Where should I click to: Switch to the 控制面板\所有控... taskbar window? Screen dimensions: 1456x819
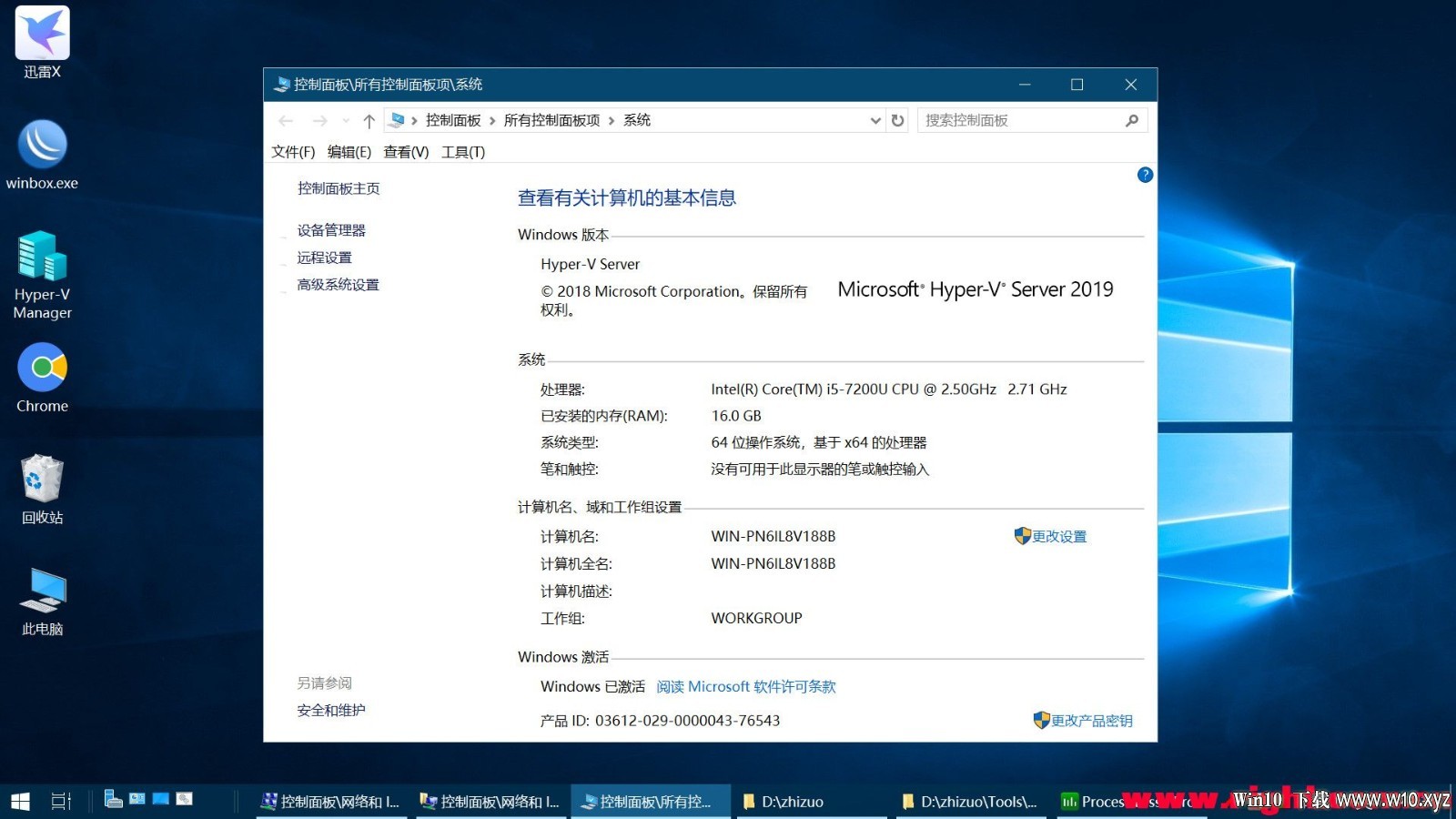[x=652, y=802]
